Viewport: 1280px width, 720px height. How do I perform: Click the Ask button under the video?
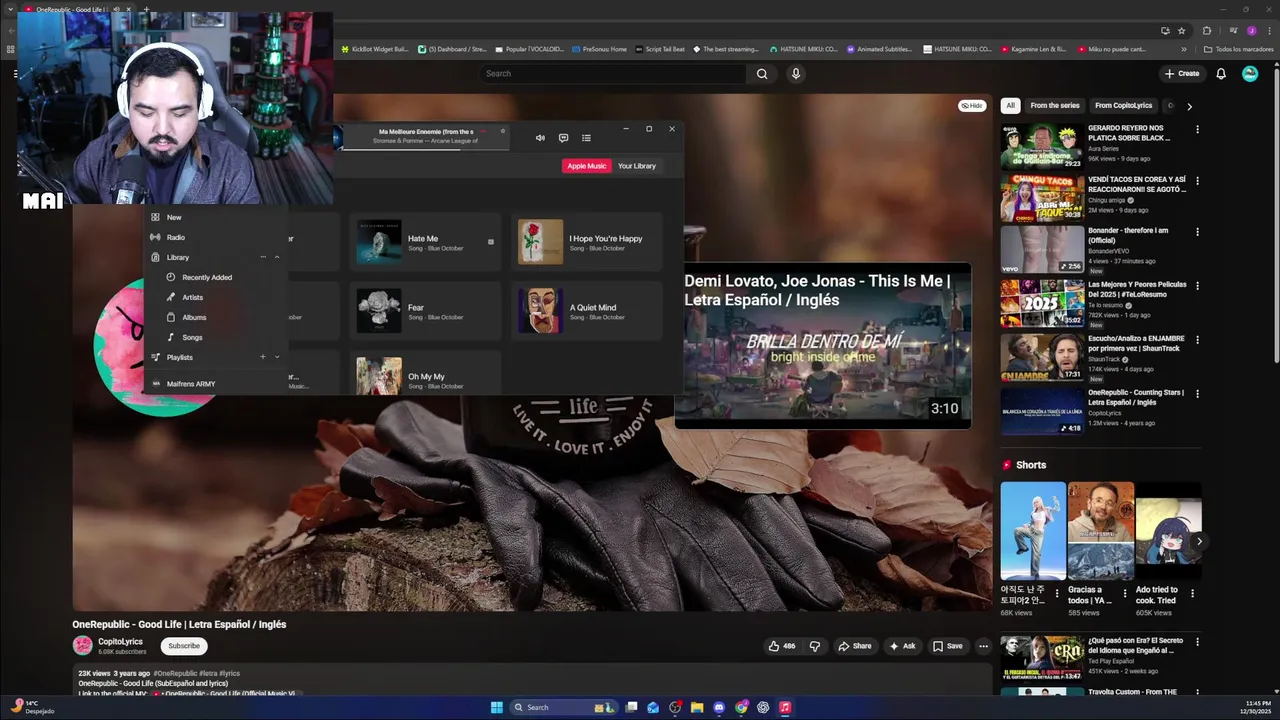point(902,646)
